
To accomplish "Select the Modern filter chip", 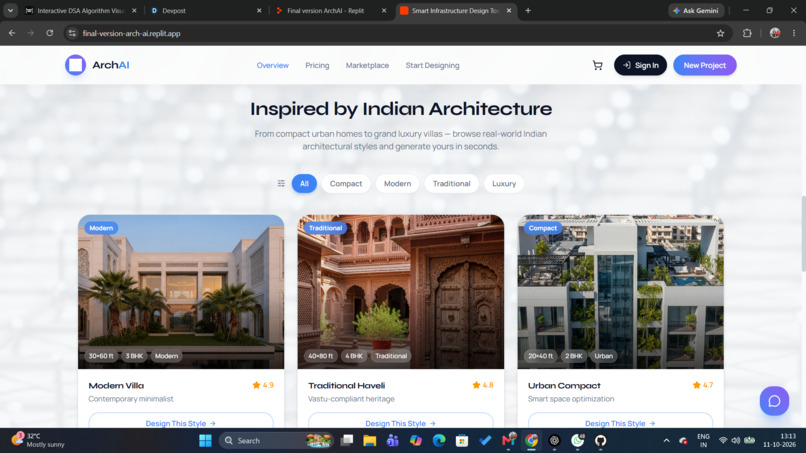I will [x=397, y=184].
